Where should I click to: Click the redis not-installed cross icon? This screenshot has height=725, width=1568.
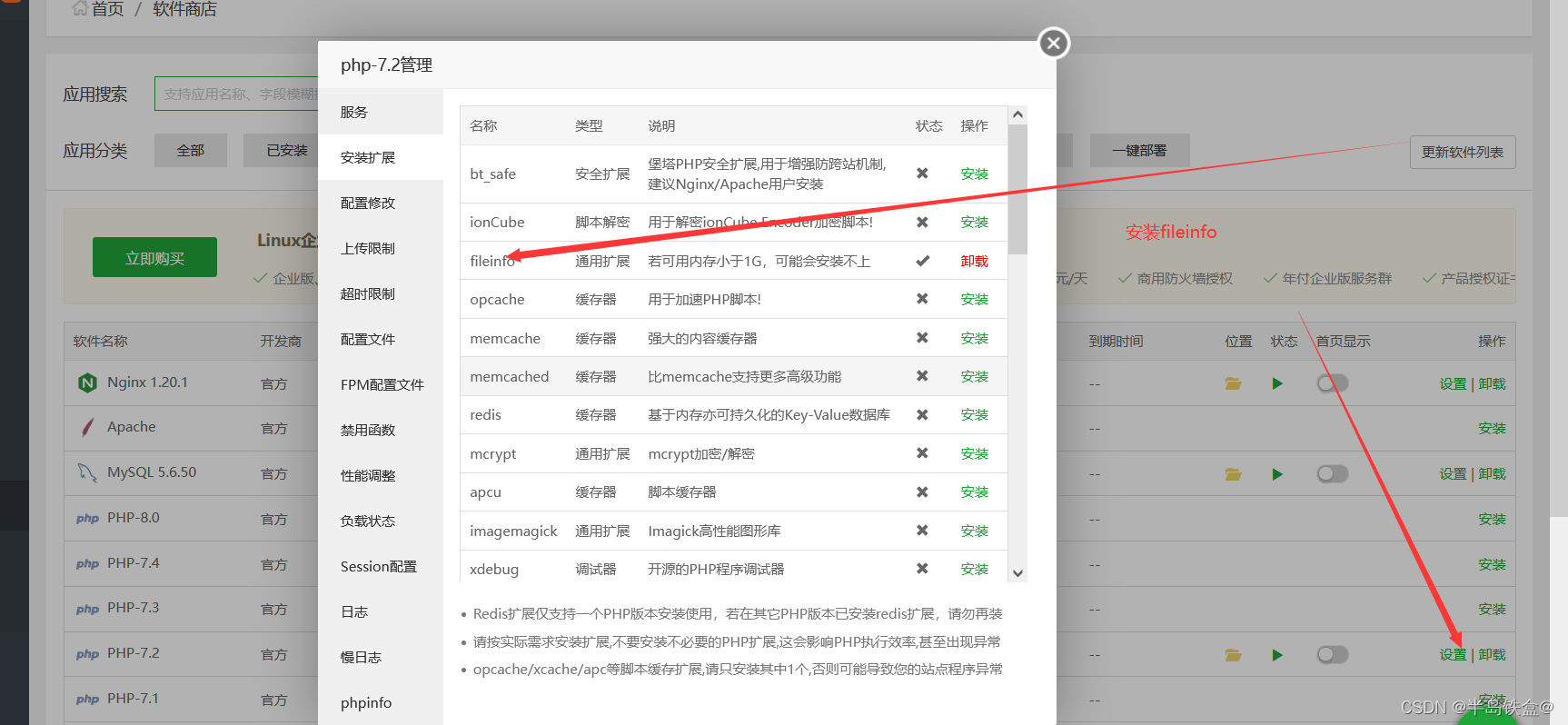(922, 414)
